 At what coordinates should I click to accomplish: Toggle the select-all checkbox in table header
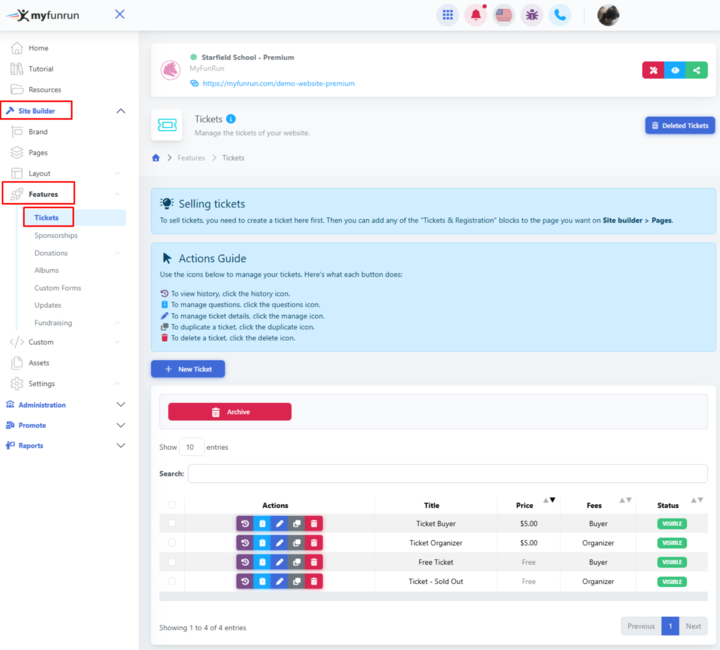coord(172,505)
